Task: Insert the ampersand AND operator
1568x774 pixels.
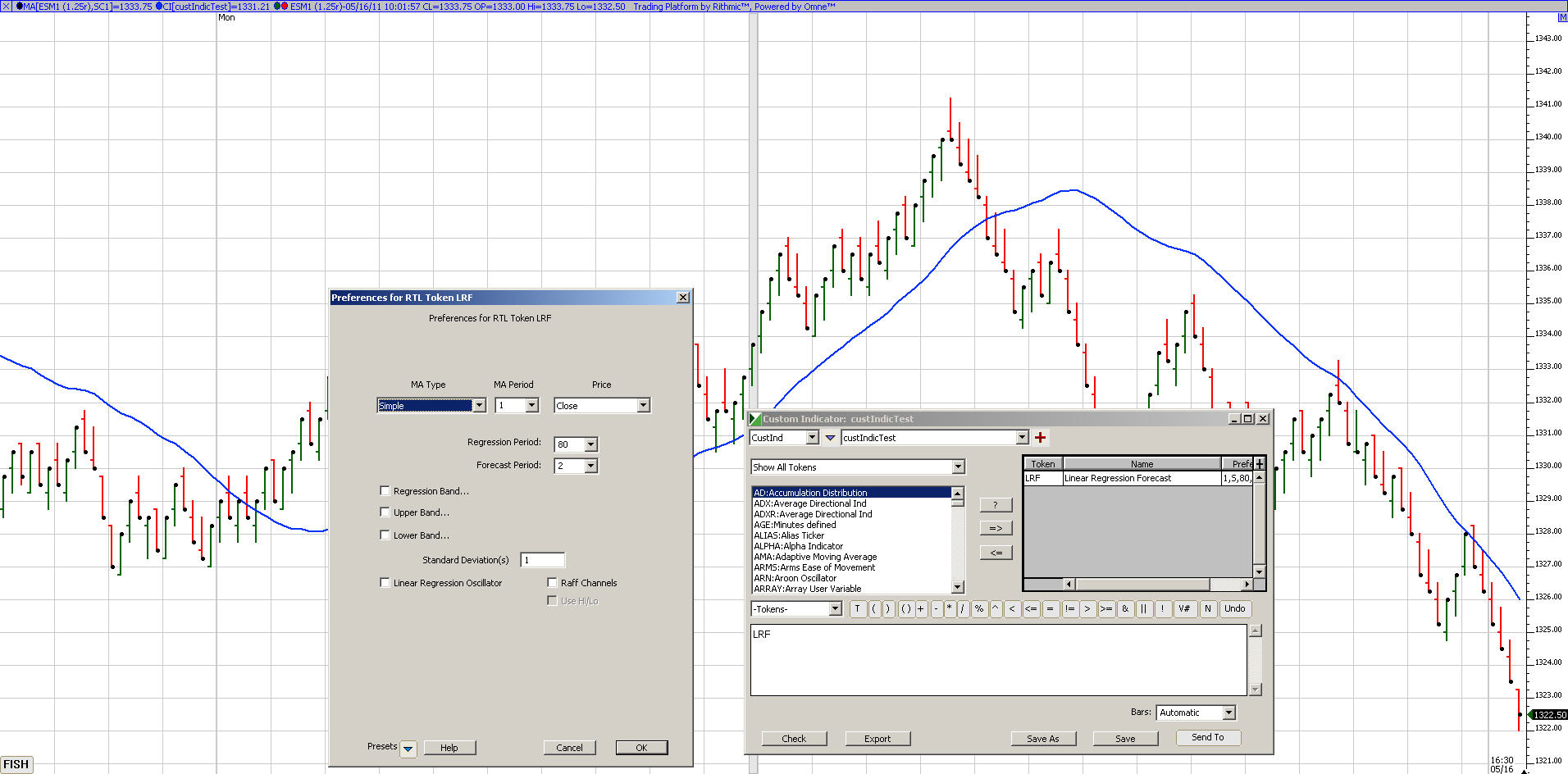Action: 1125,608
